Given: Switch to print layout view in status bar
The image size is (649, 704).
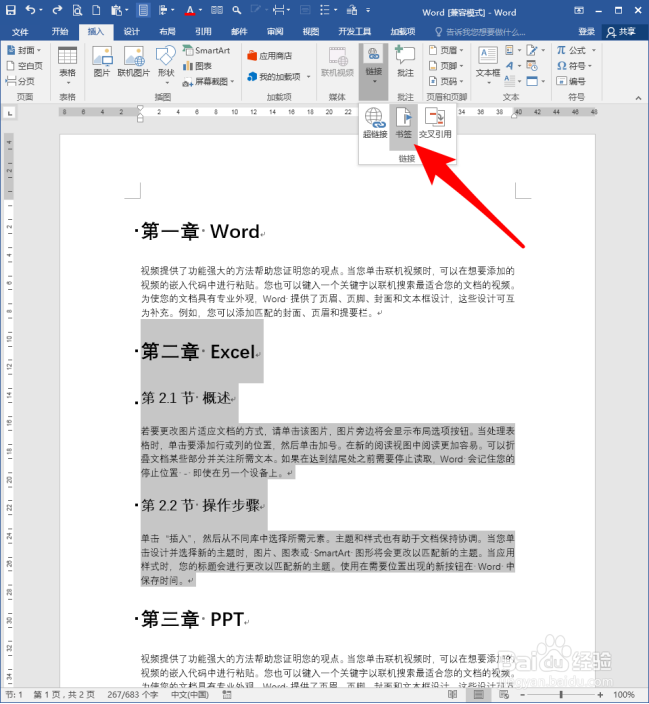Looking at the screenshot, I should coord(479,695).
